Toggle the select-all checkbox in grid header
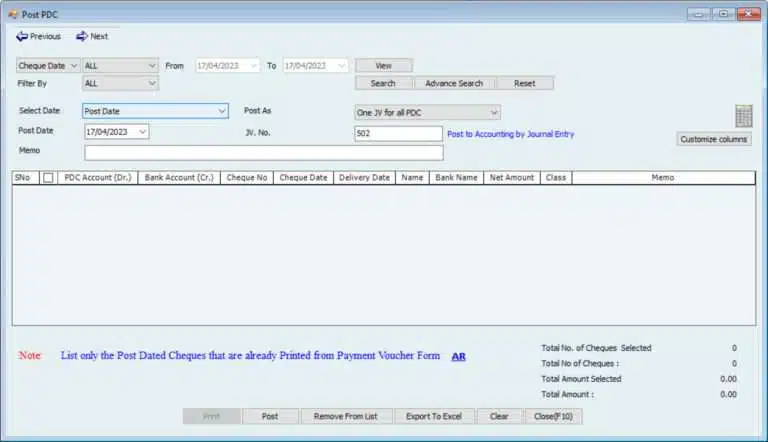Image resolution: width=768 pixels, height=442 pixels. coord(48,178)
